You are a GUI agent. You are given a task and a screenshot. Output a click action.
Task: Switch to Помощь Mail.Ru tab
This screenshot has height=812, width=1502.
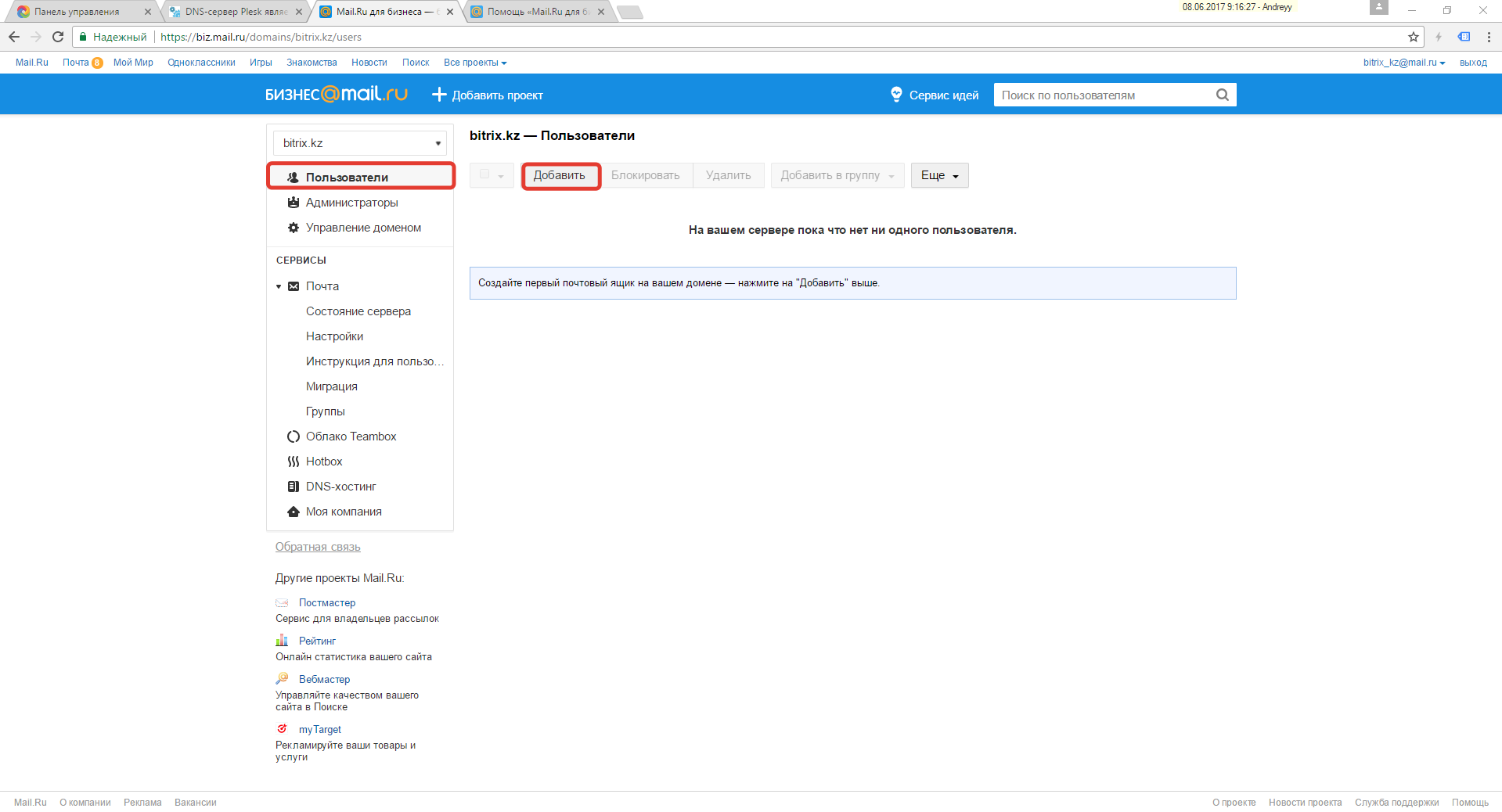coord(536,12)
